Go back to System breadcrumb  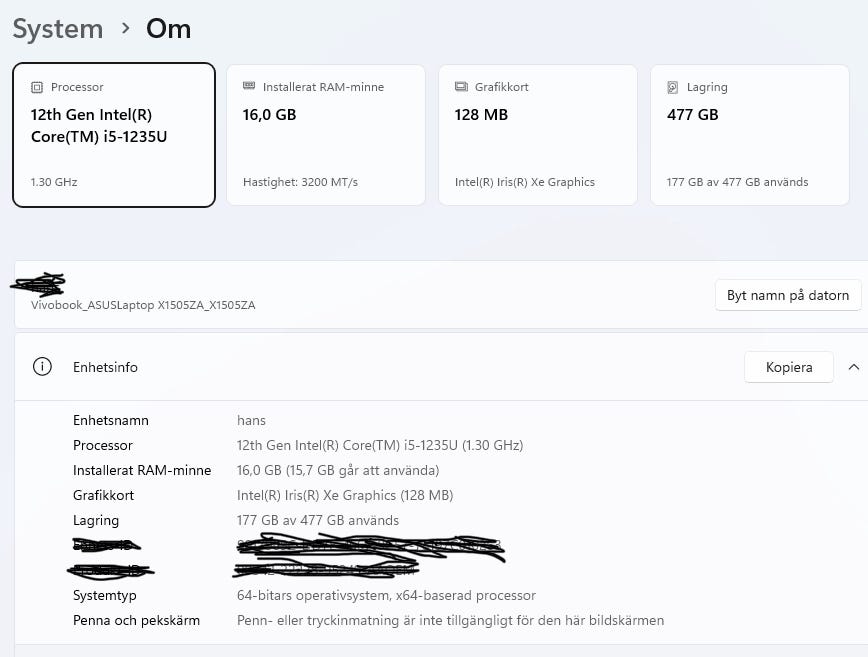58,29
